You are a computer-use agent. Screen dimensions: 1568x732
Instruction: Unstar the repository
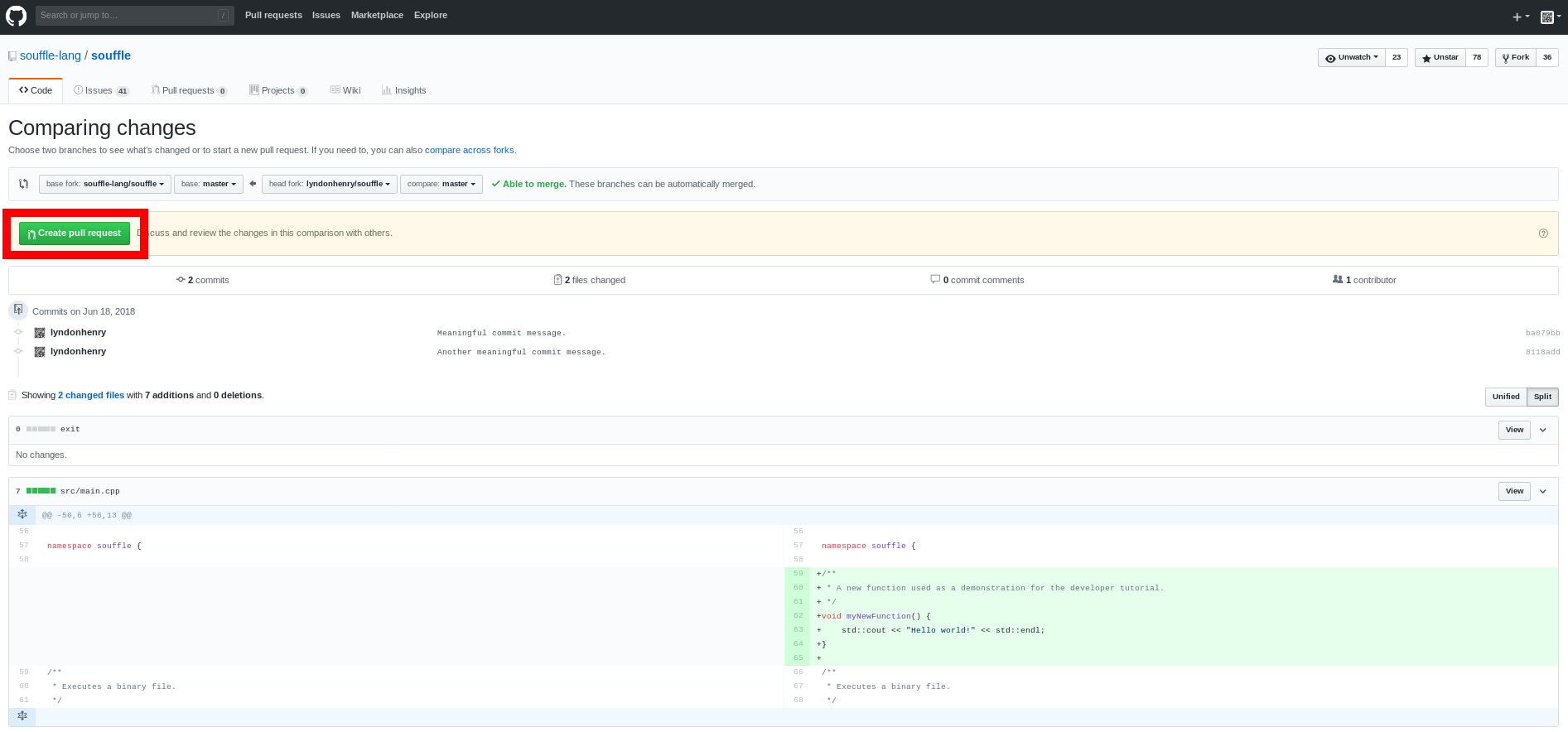point(1440,57)
